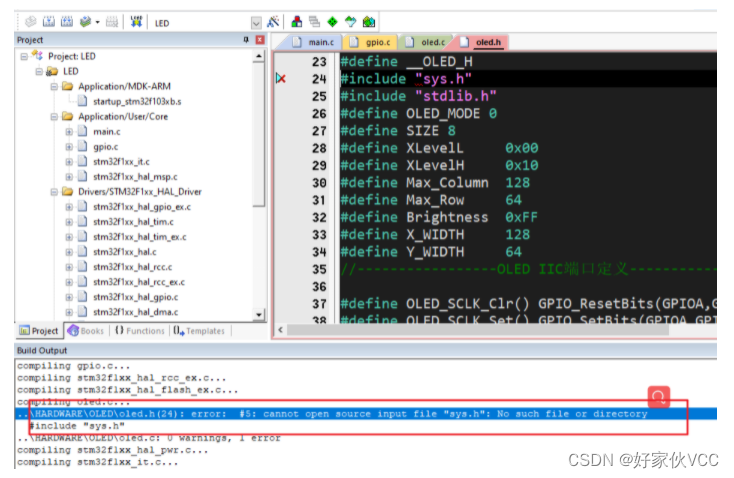
Task: Expand main.c in the project tree
Action: 69,132
